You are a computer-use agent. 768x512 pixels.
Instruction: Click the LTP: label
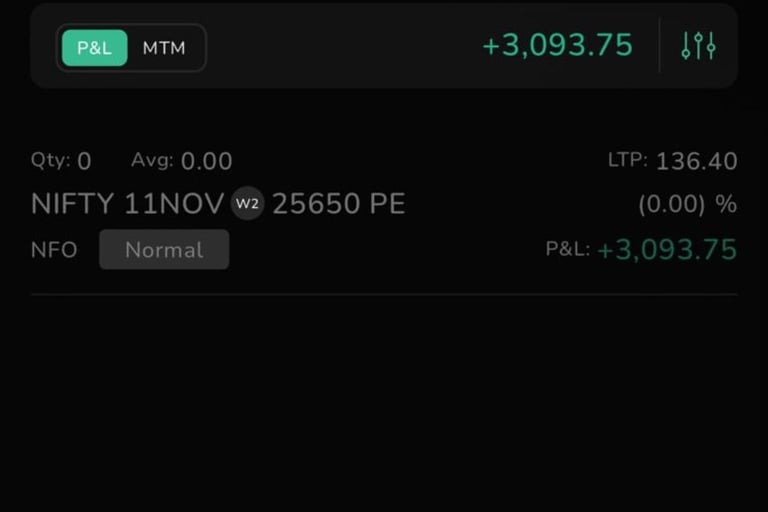pos(627,160)
